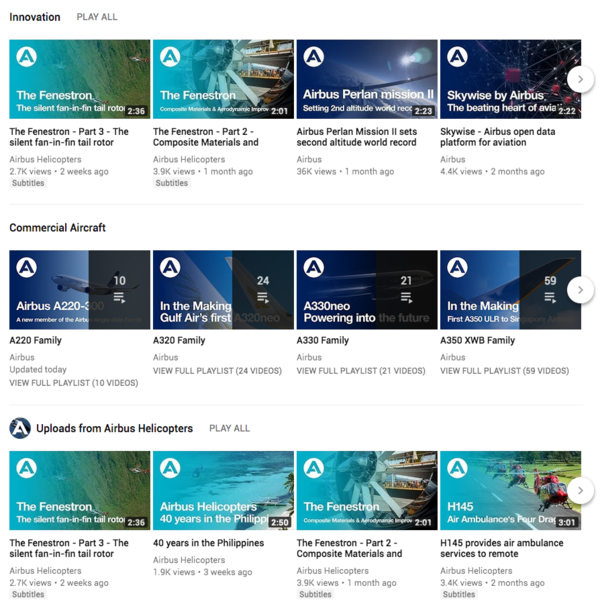Click the A220 Family playlist title
This screenshot has width=600, height=608.
(36, 340)
